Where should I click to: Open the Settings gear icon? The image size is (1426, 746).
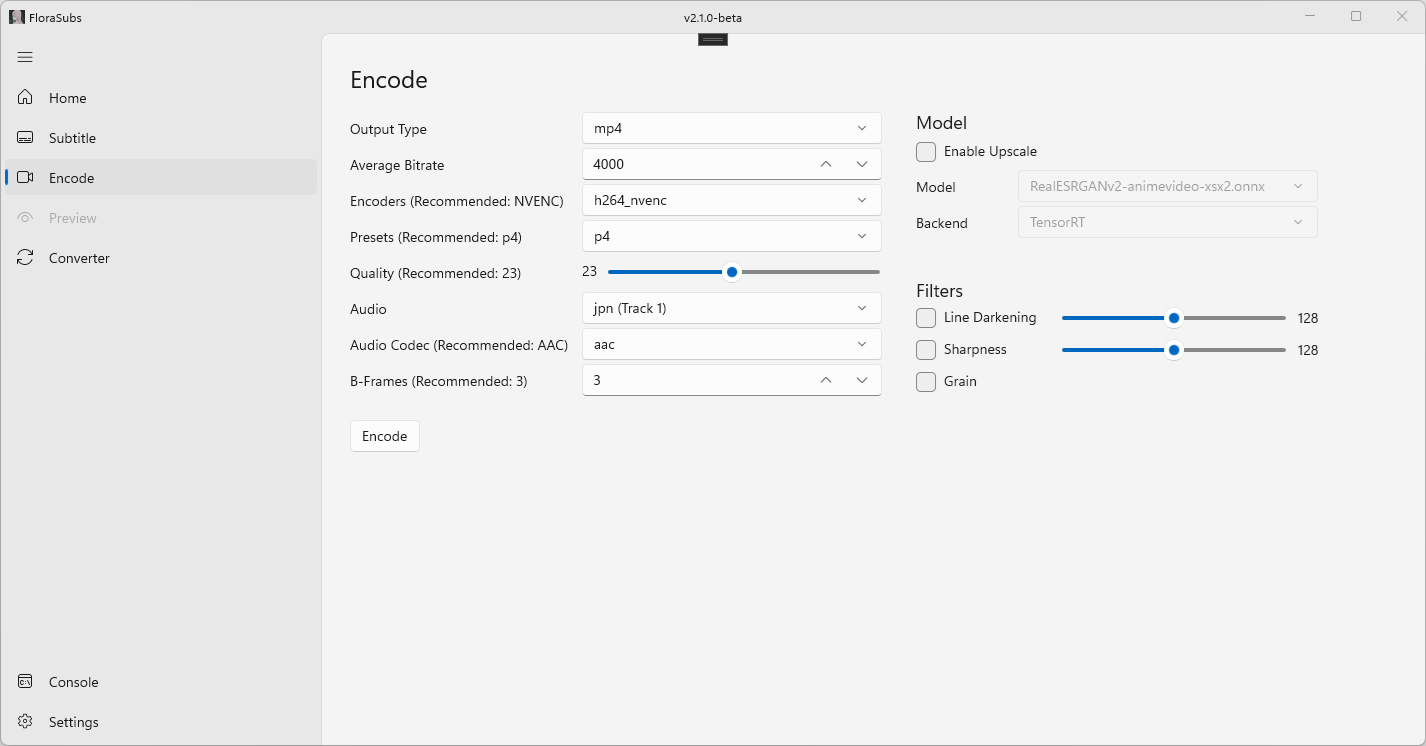(26, 722)
